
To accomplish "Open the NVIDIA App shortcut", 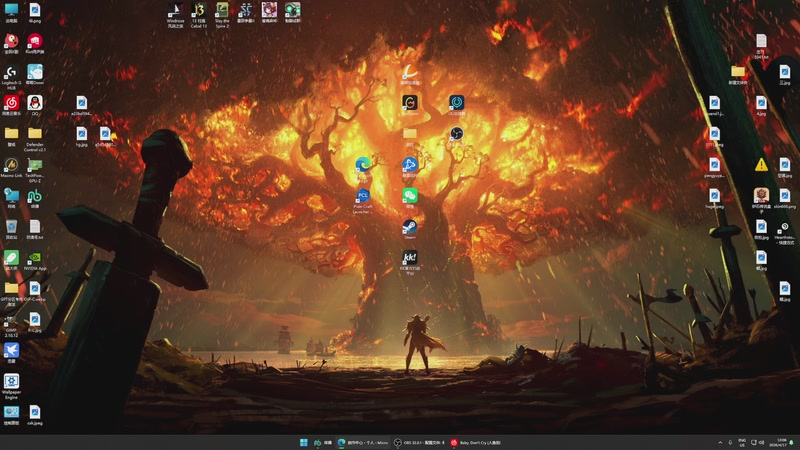I will 35,261.
